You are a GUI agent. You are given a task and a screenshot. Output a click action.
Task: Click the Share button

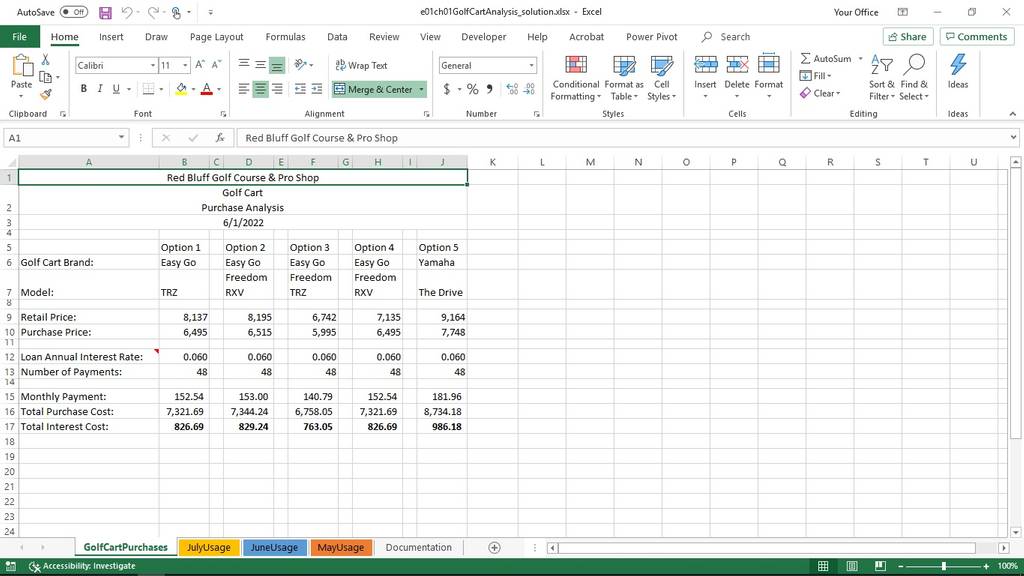[x=908, y=37]
